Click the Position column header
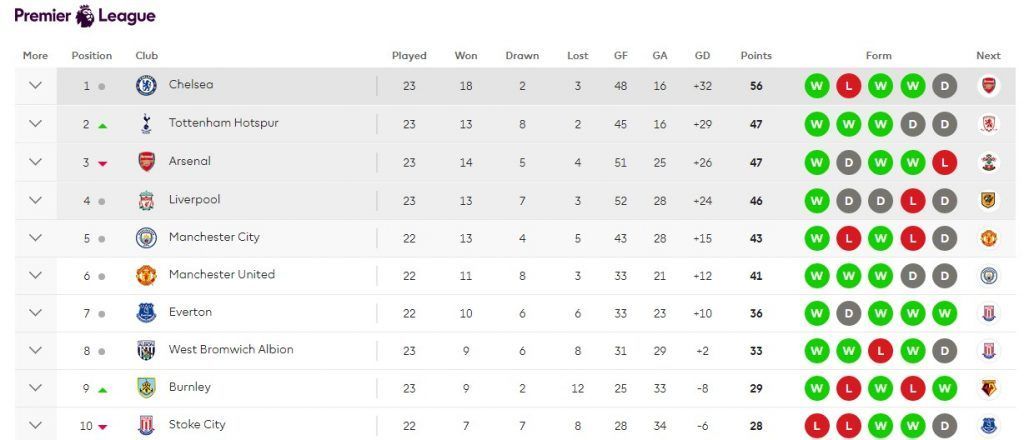Viewport: 1024px width, 440px height. (92, 56)
